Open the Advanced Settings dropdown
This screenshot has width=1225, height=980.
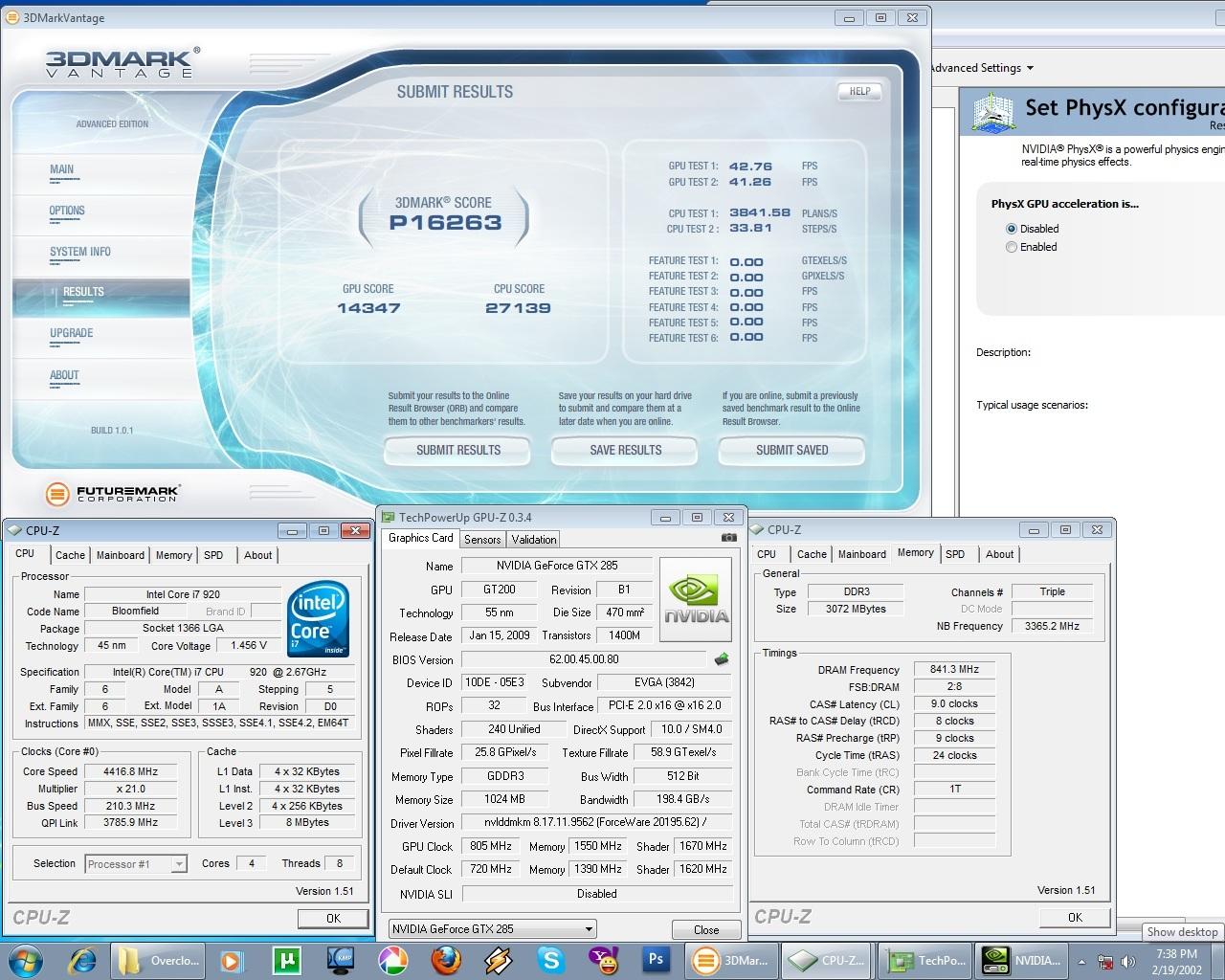tap(981, 68)
